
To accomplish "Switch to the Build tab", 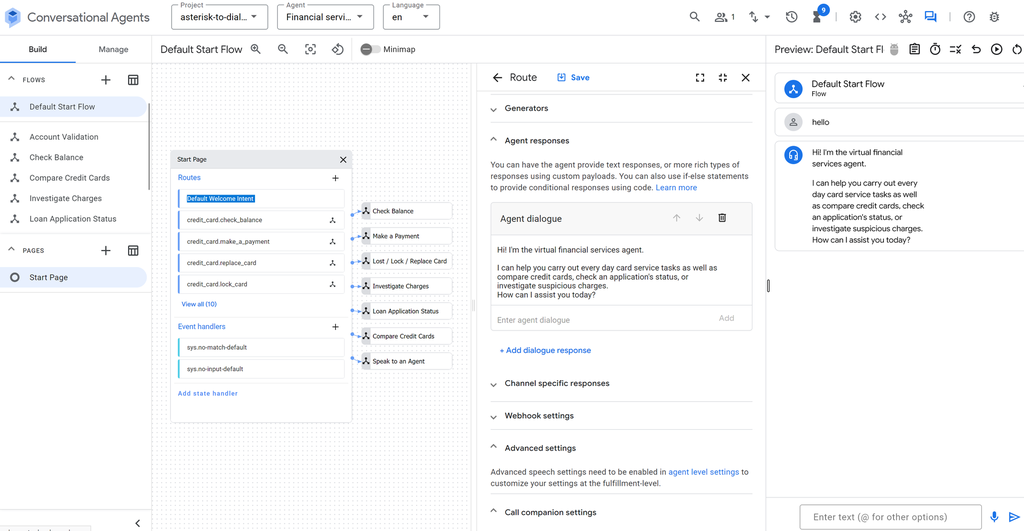I will (38, 49).
